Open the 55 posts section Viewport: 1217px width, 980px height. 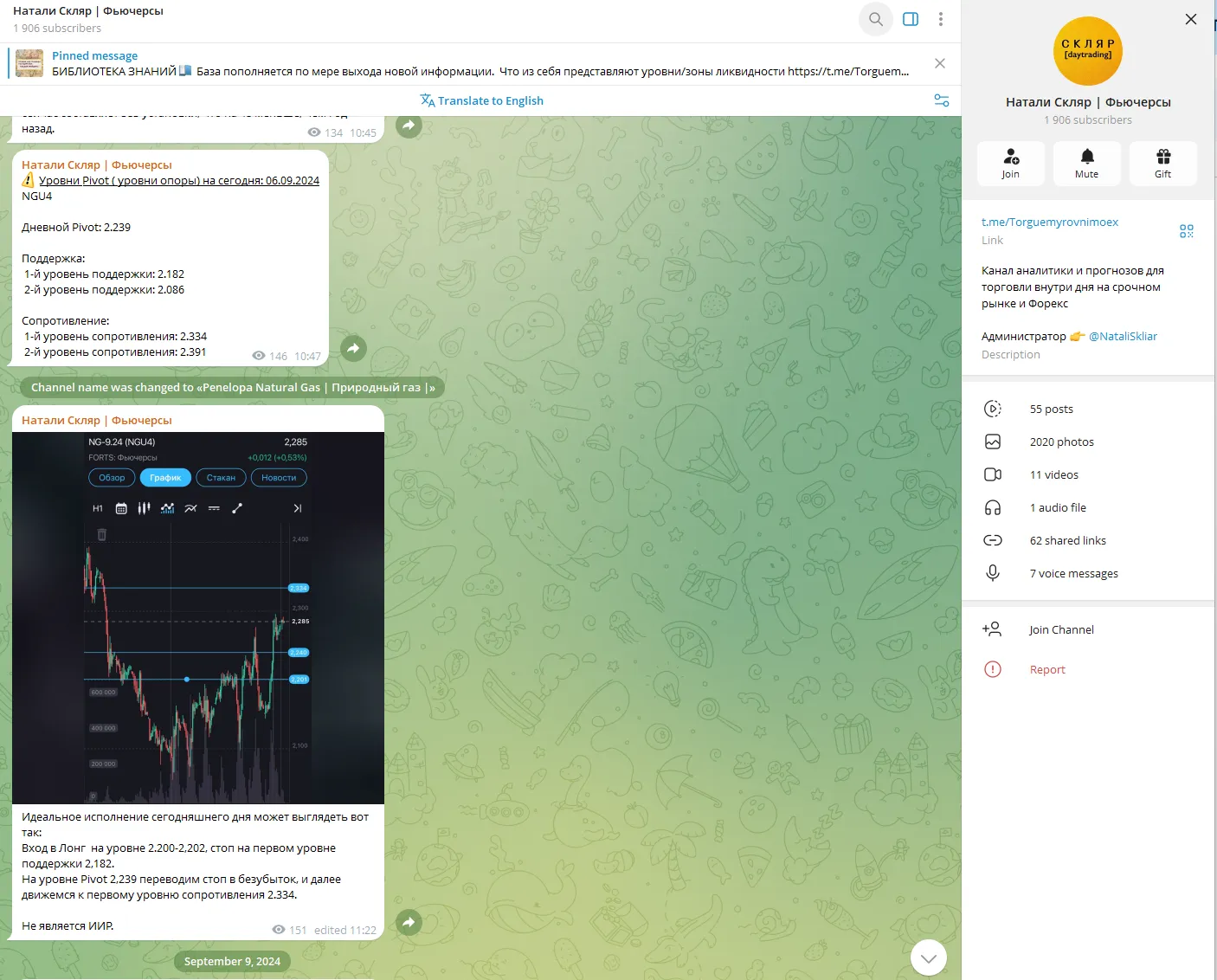point(1089,409)
